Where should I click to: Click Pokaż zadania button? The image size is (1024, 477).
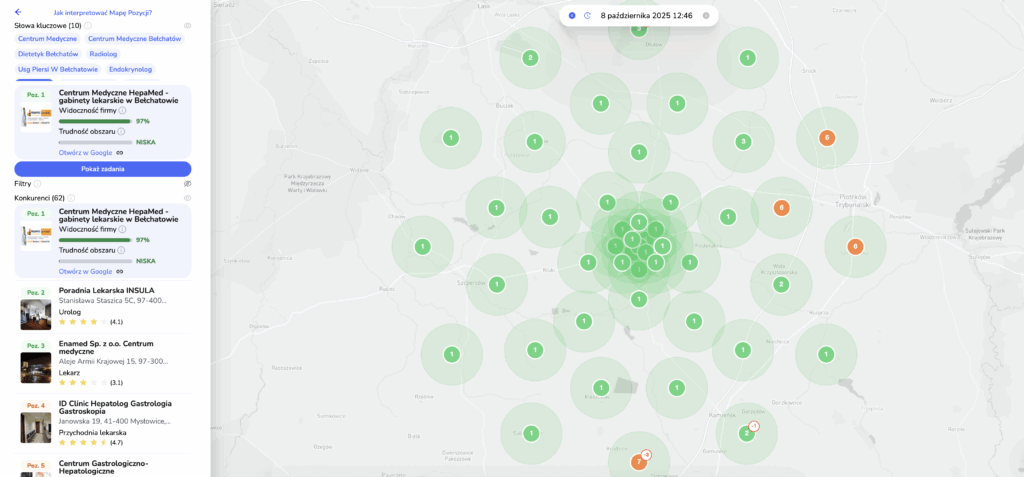coord(103,169)
